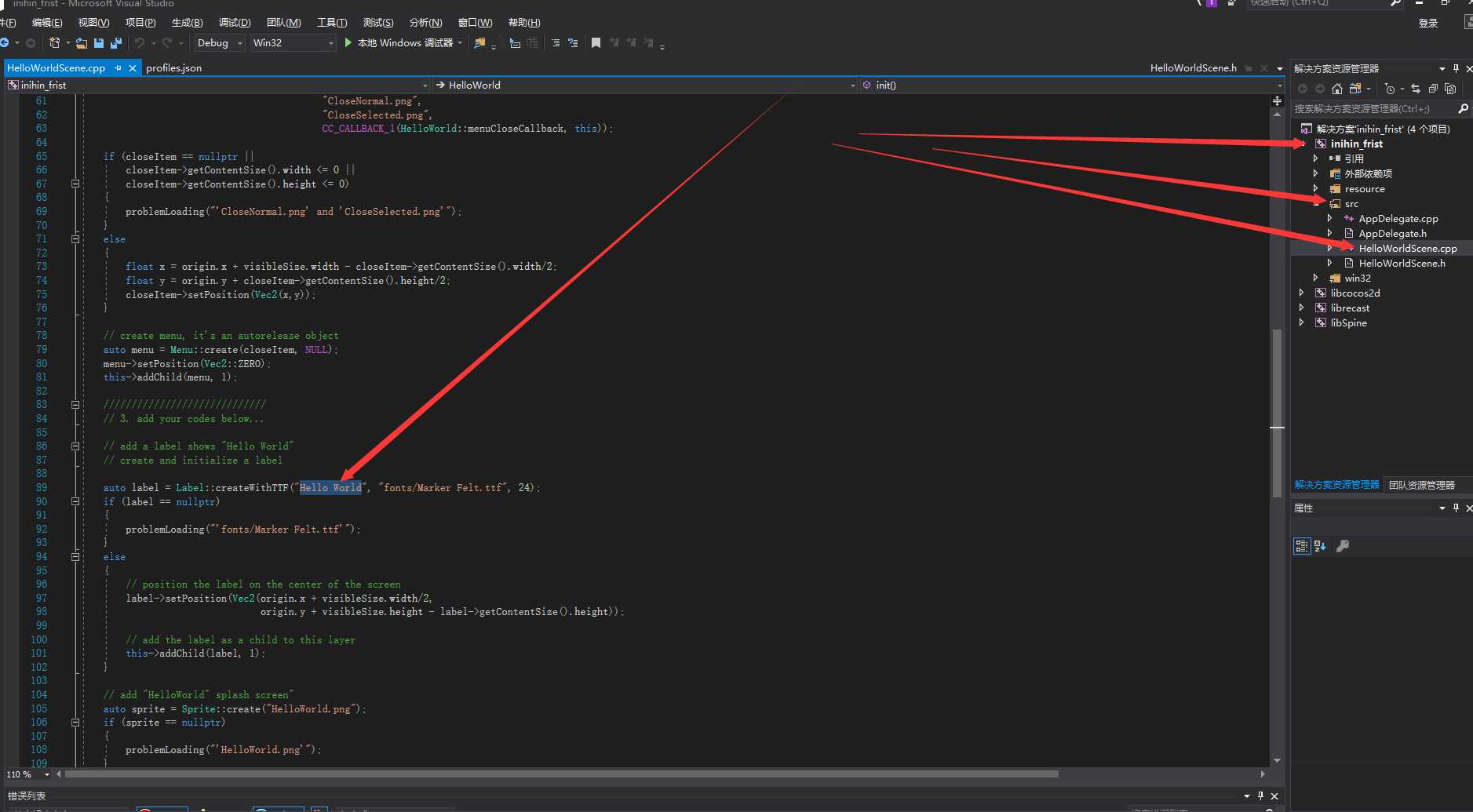Close the 错误列表 error list panel
The width and height of the screenshot is (1473, 812).
coord(1274,796)
